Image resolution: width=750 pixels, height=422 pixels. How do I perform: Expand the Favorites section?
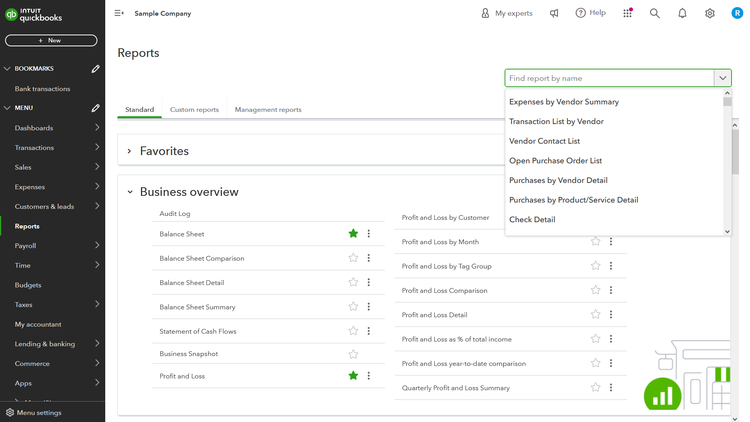click(129, 151)
